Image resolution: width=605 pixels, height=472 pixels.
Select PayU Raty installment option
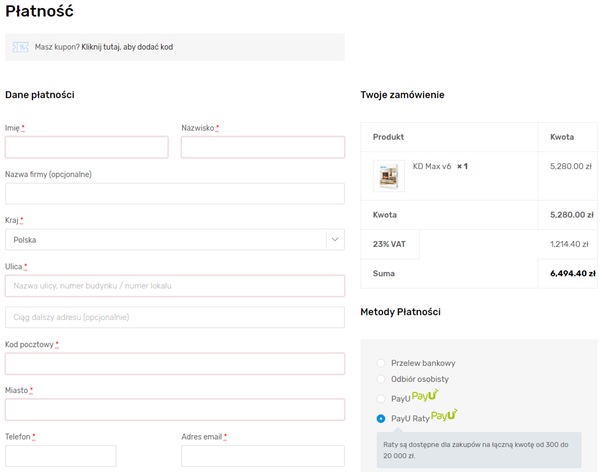coord(381,418)
